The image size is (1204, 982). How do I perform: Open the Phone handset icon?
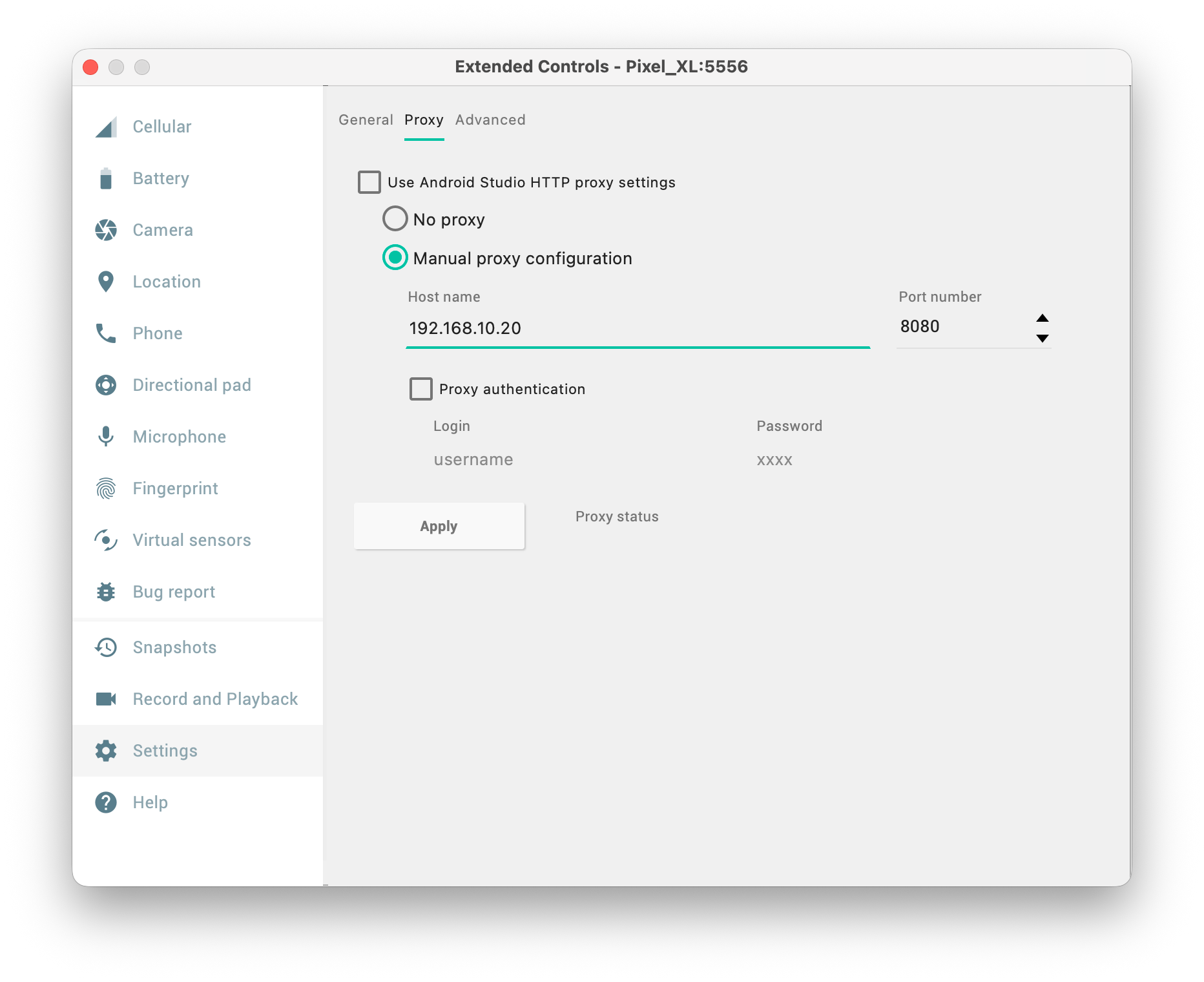click(106, 333)
